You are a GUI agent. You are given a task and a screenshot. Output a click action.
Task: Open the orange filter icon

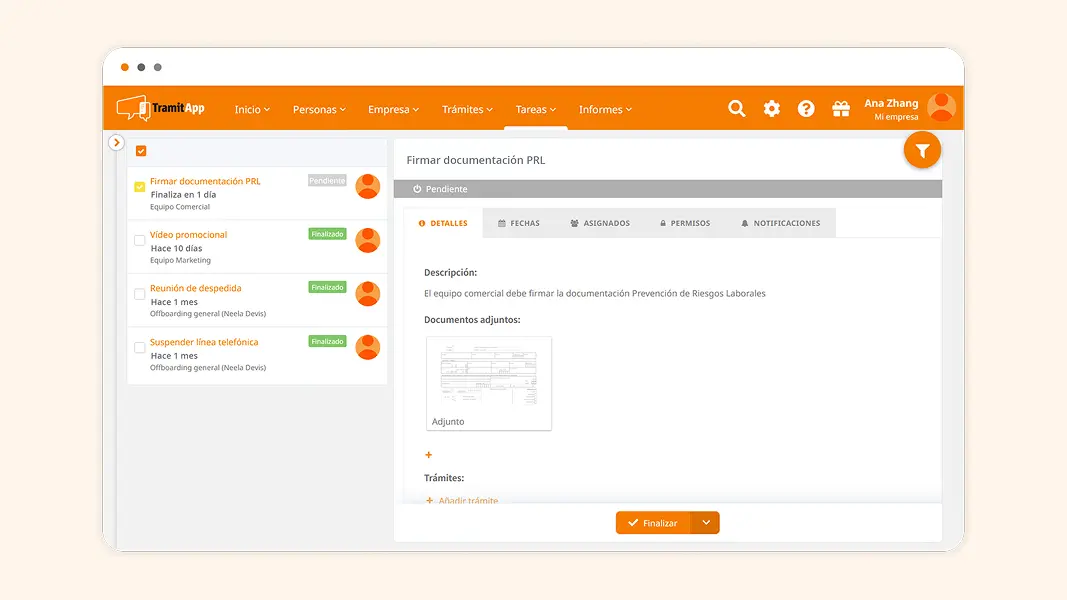coord(922,150)
